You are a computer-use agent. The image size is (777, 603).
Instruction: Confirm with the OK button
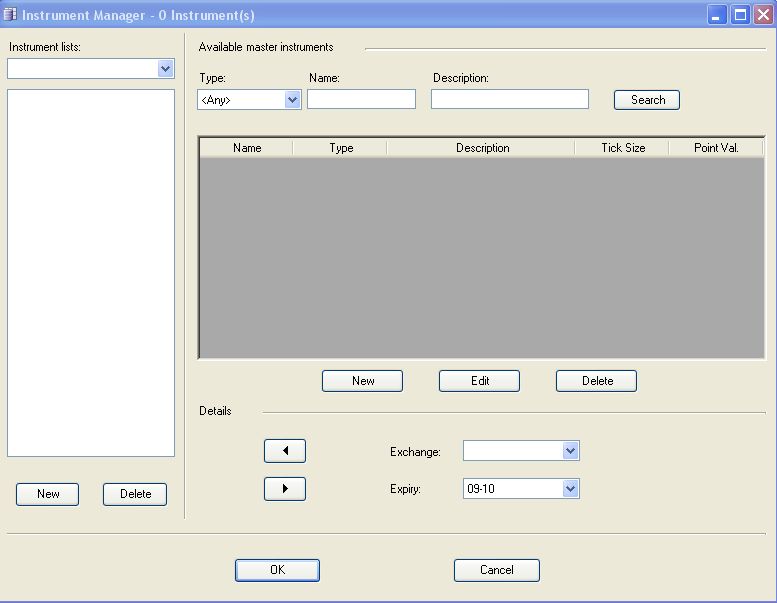277,570
